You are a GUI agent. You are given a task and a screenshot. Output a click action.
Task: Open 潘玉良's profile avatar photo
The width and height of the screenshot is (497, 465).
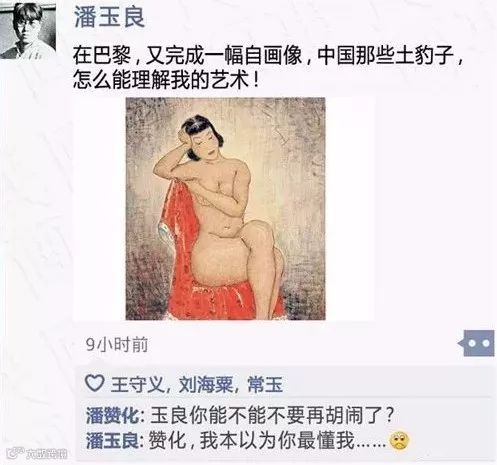click(28, 29)
